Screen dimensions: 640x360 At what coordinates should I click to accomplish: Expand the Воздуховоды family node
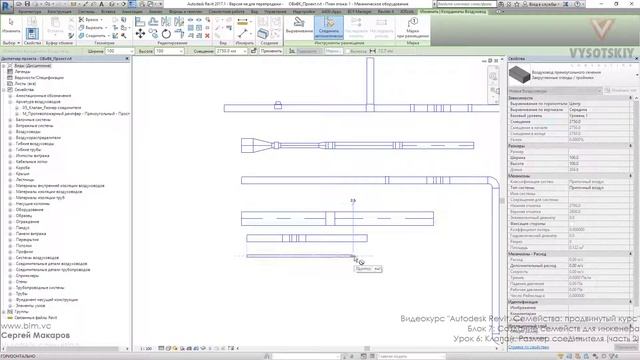pos(10,131)
